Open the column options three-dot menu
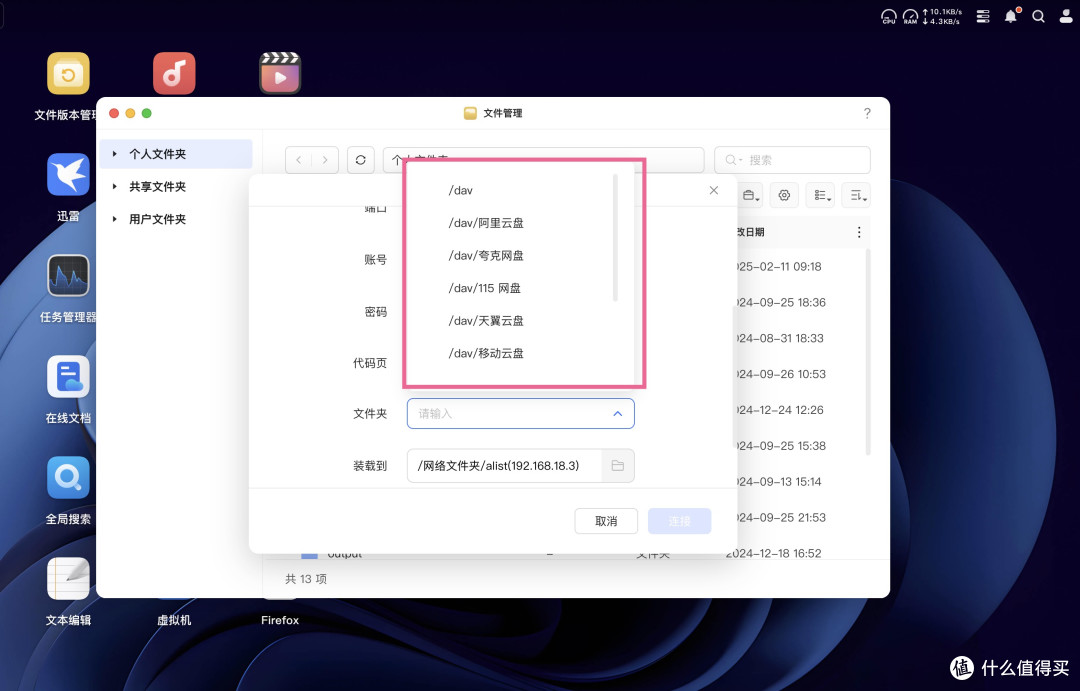Image resolution: width=1080 pixels, height=691 pixels. 859,232
